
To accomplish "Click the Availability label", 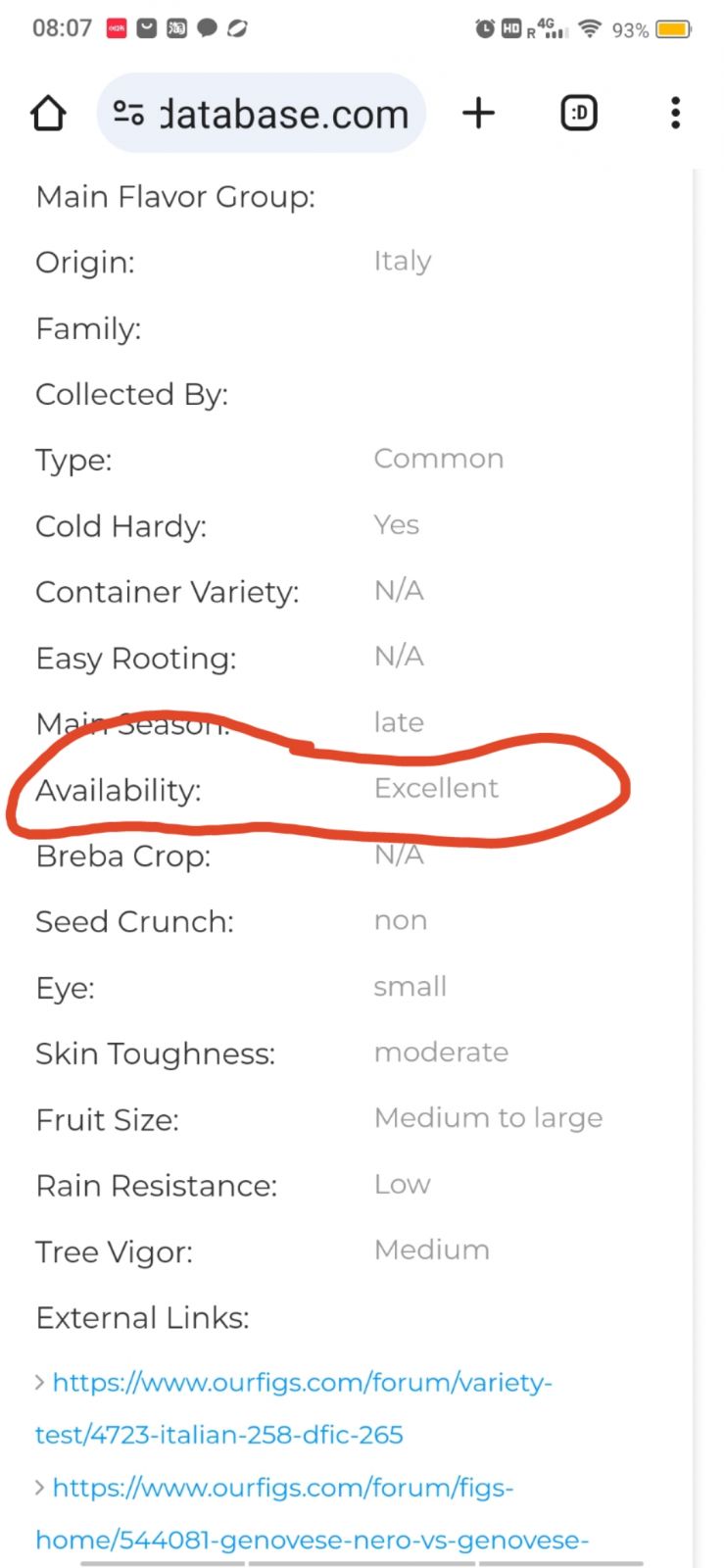I will point(119,790).
